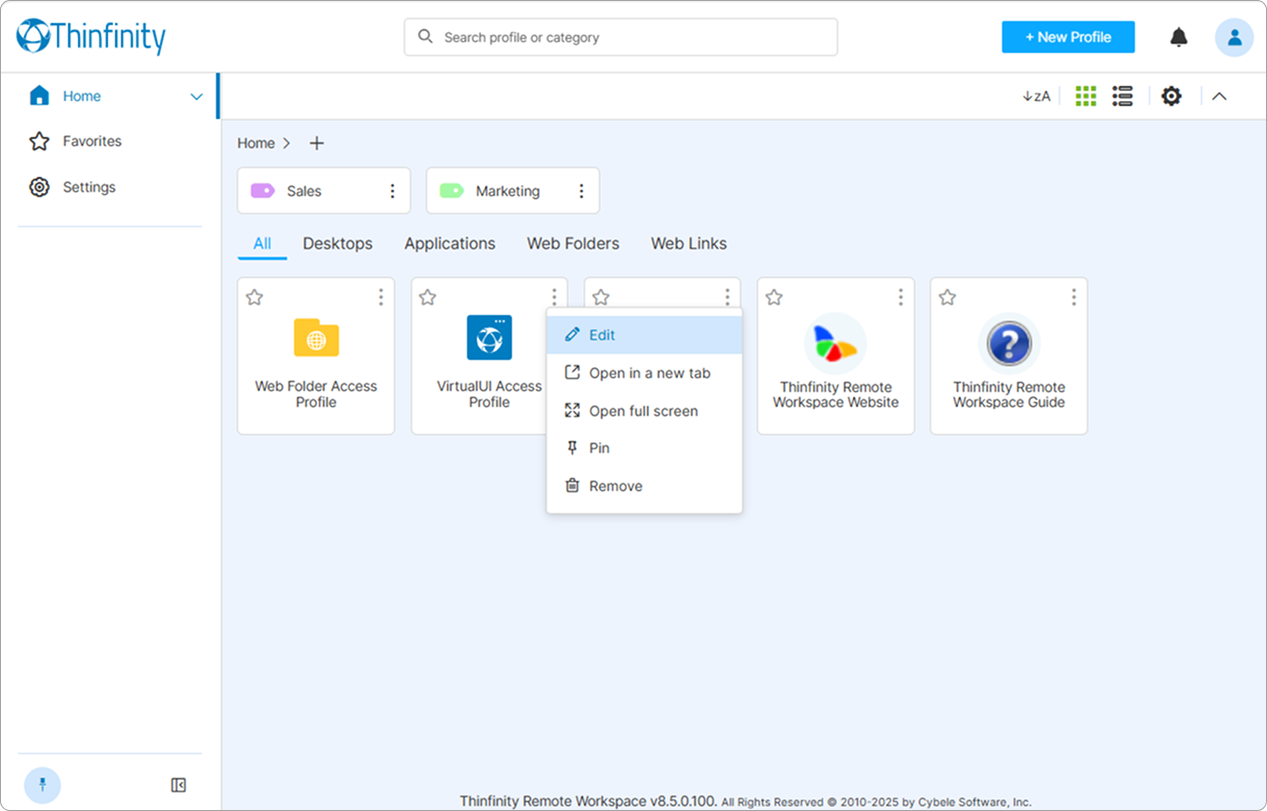Click the search profile or category field

(620, 37)
